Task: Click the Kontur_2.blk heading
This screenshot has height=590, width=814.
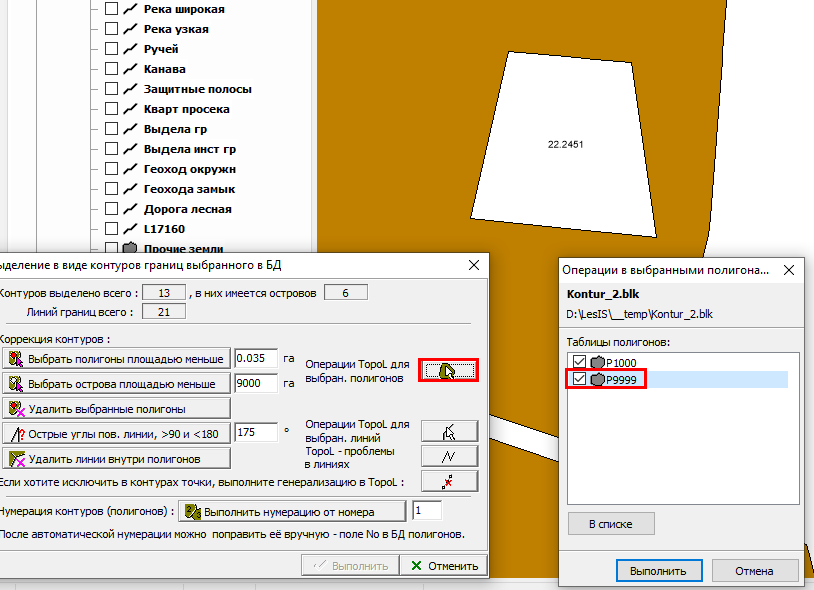Action: pos(603,294)
